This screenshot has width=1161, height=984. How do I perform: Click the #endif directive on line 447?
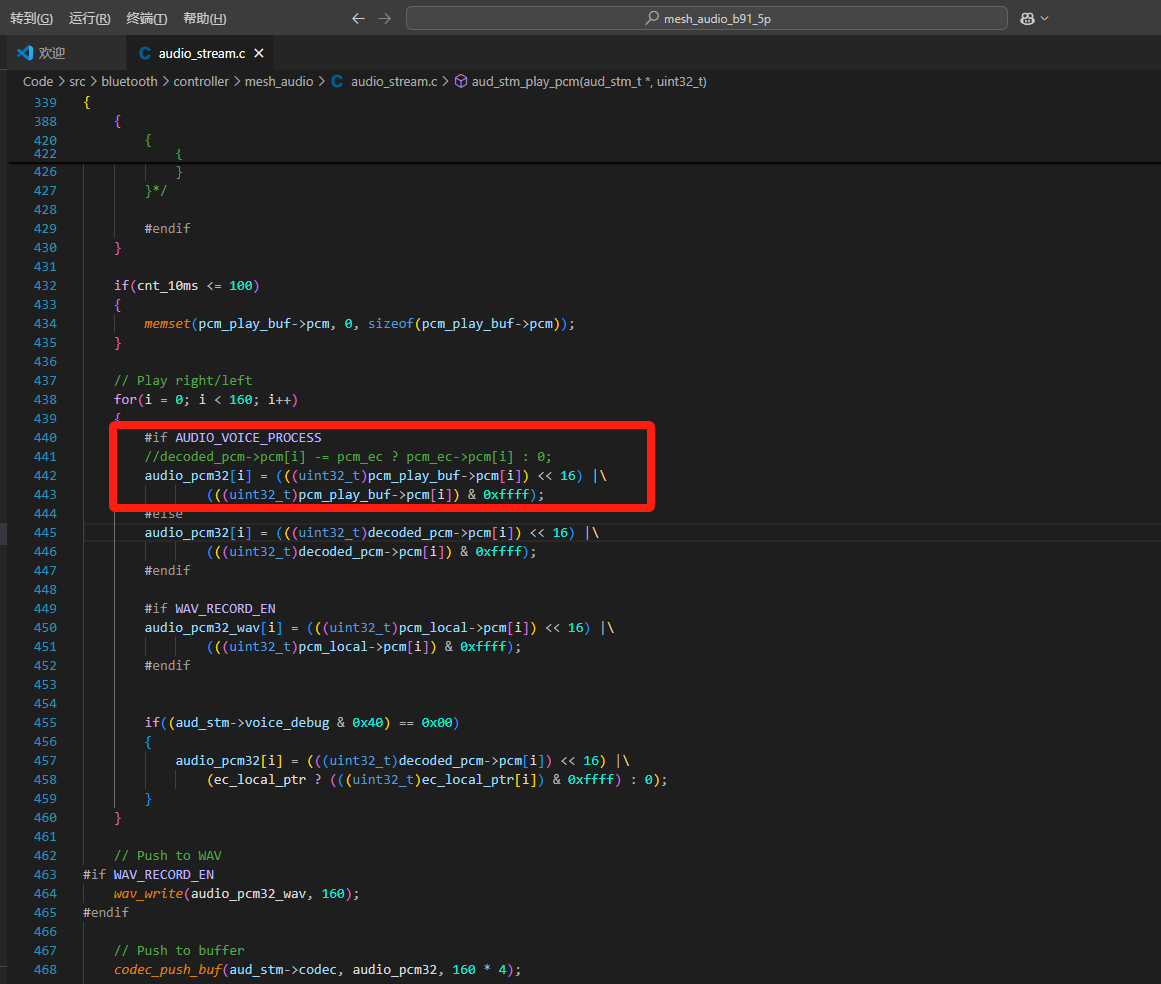point(167,571)
